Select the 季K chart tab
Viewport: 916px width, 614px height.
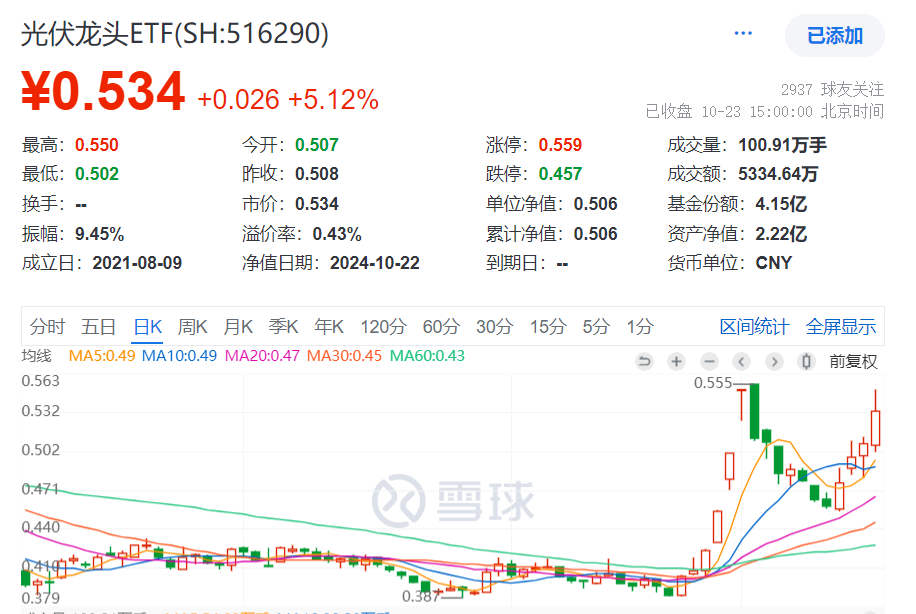tap(284, 327)
